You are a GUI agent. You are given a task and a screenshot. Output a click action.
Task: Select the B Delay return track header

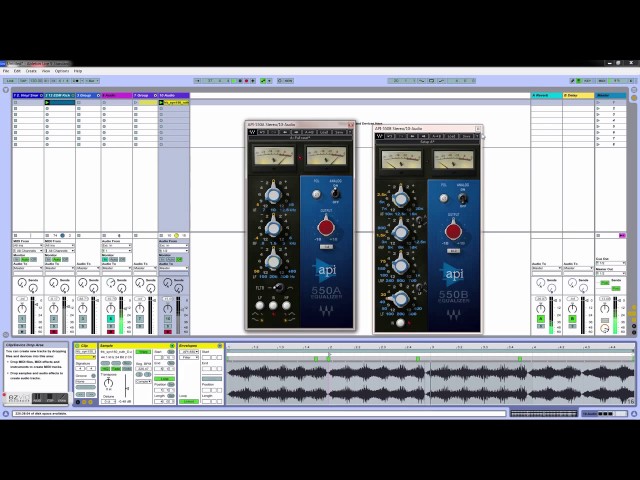(x=578, y=96)
